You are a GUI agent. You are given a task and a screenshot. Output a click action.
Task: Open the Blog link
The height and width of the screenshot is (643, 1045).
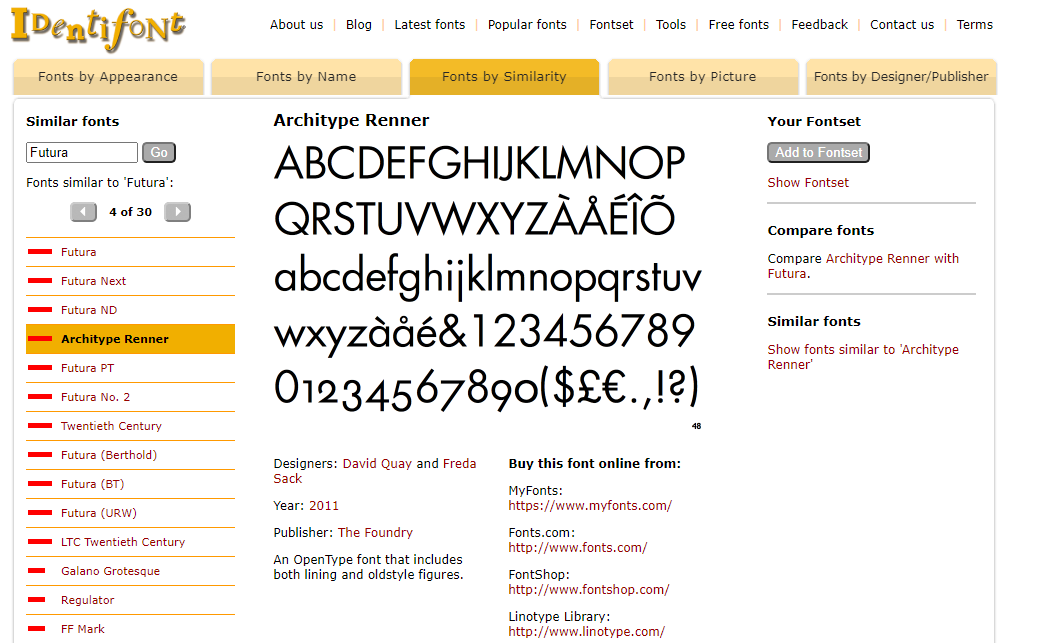[359, 25]
